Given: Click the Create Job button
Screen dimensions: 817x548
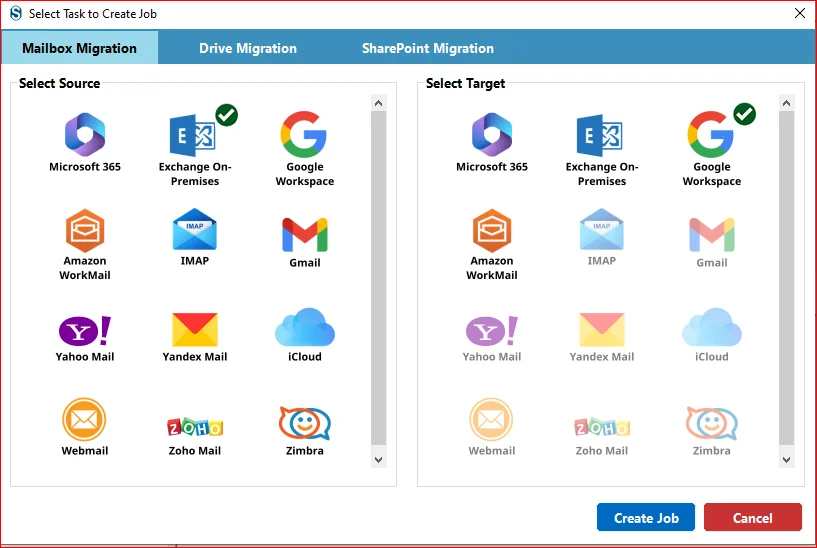Looking at the screenshot, I should pyautogui.click(x=646, y=517).
